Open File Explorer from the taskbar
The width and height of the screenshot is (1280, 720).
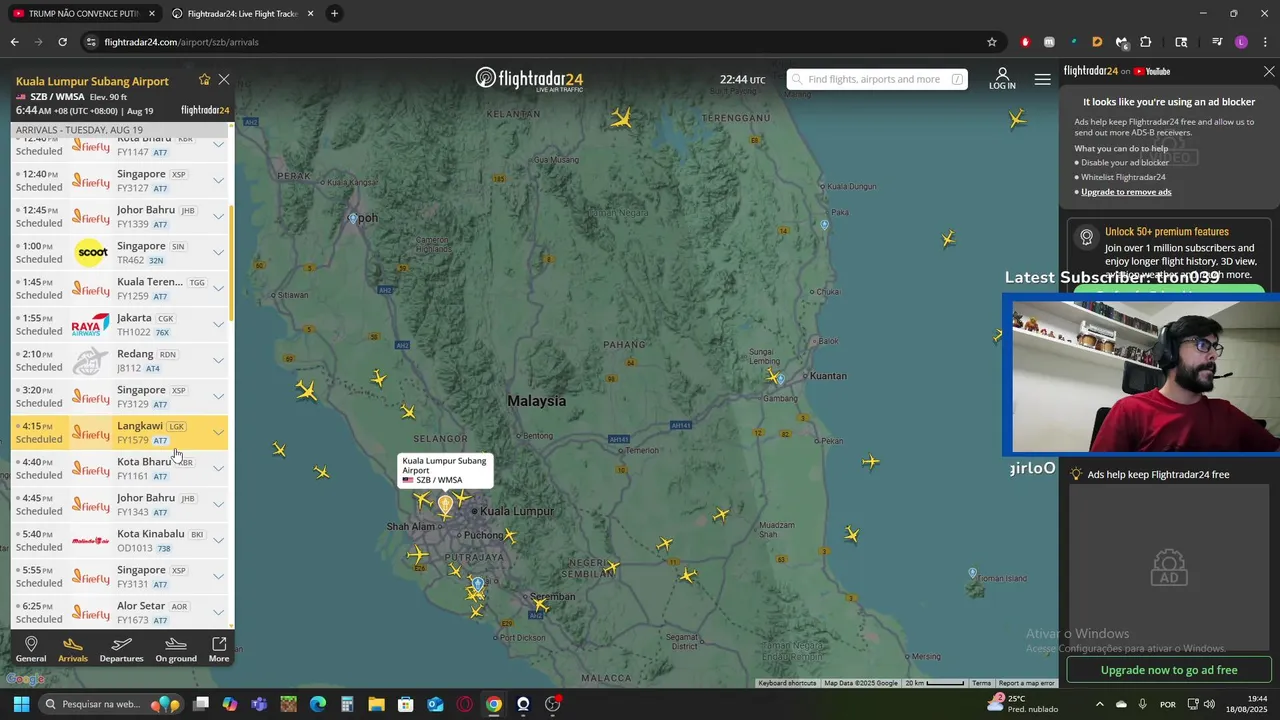point(376,704)
